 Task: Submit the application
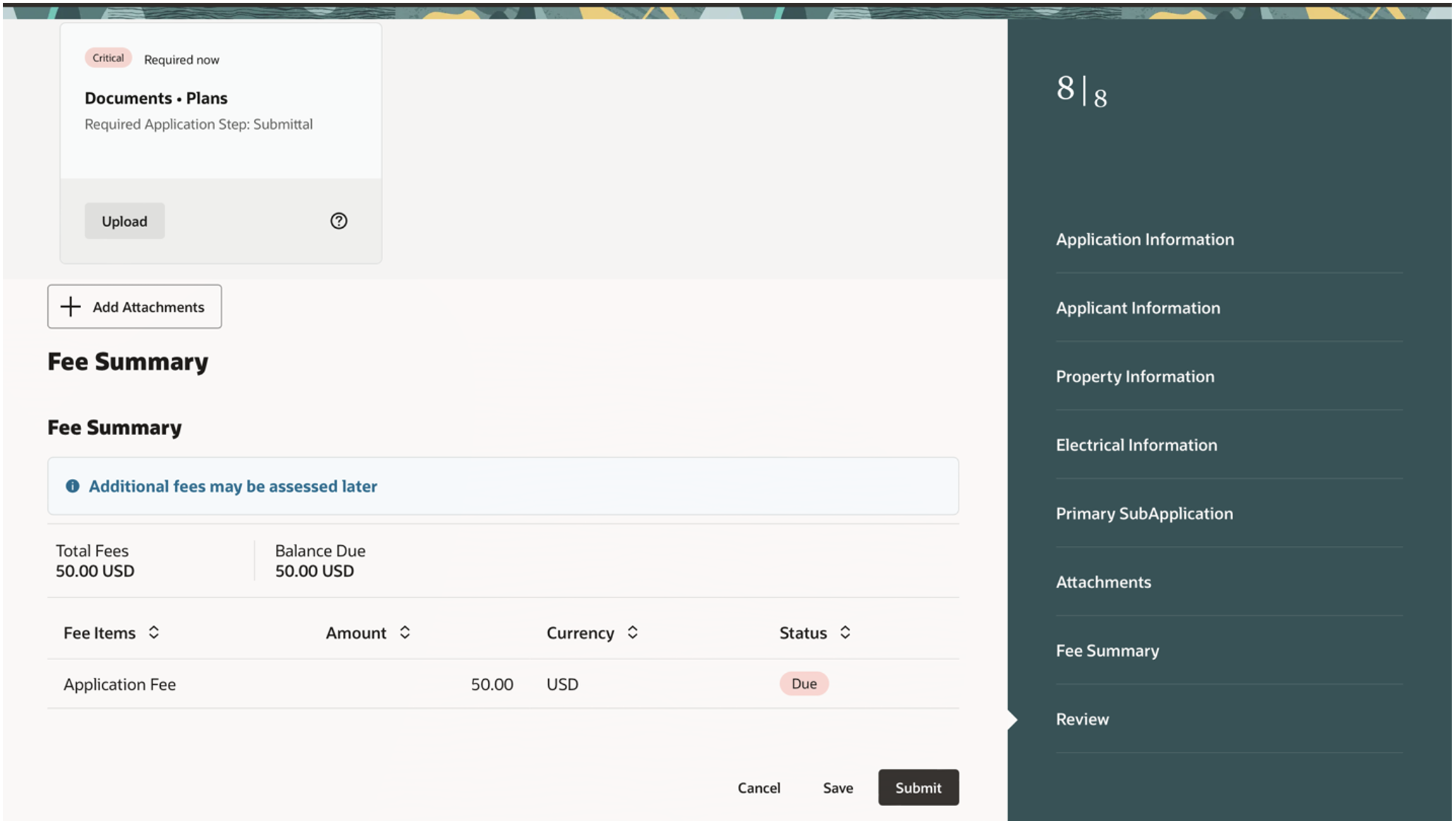[918, 787]
